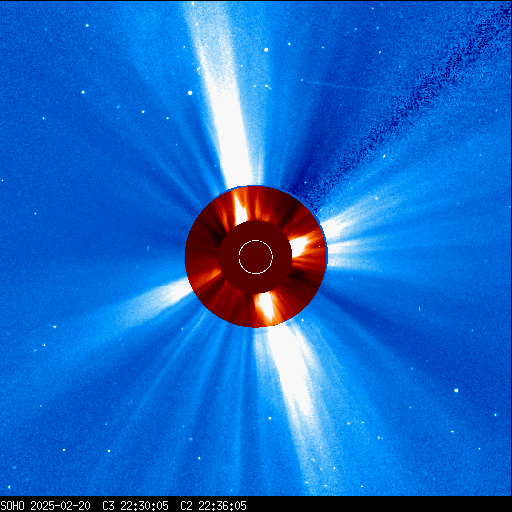Screen dimensions: 512x512
Task: Click the bright star left of the north streamer
Action: (x=190, y=93)
